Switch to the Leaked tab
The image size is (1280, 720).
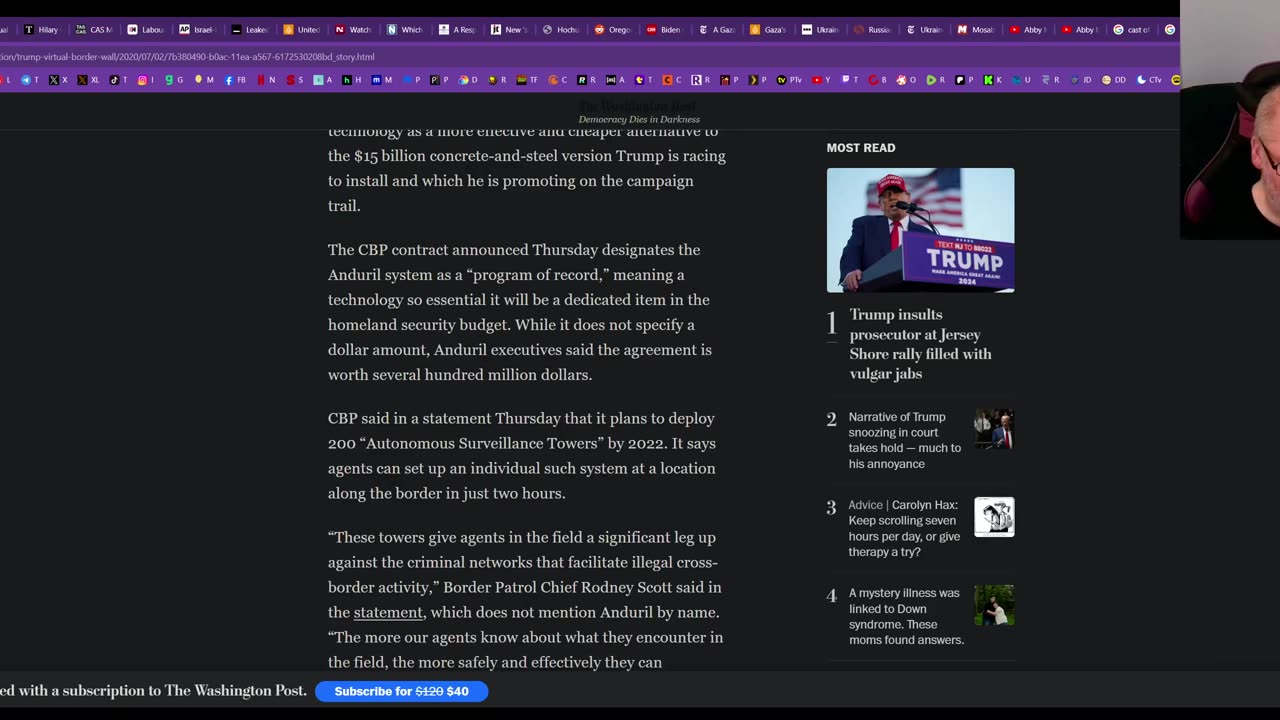pyautogui.click(x=250, y=30)
